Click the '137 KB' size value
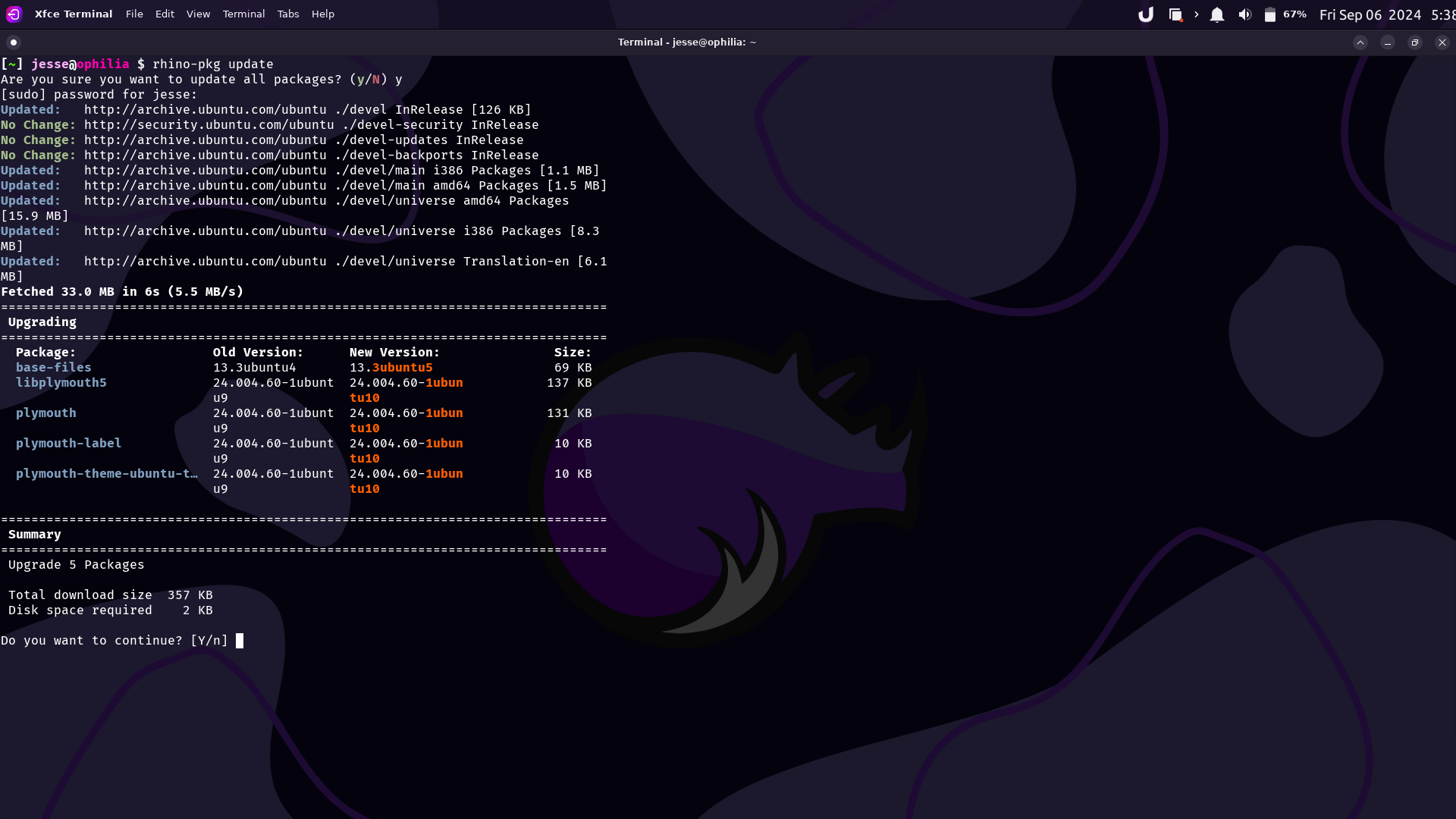 [569, 382]
